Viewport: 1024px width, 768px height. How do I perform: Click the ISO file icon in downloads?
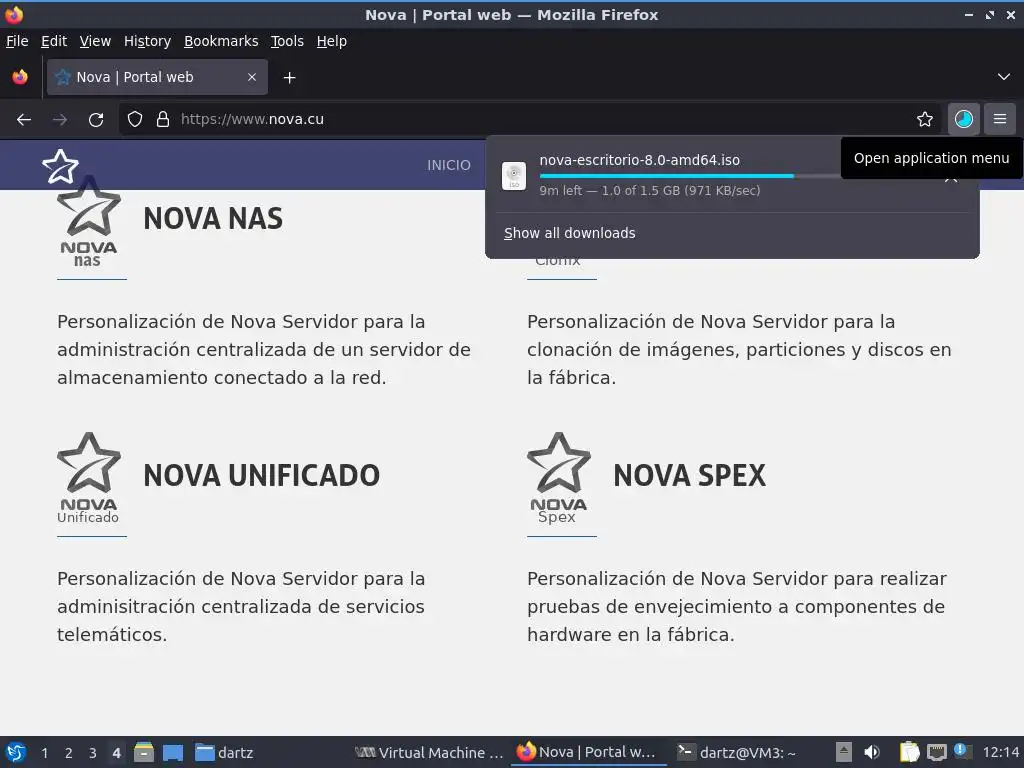tap(514, 176)
